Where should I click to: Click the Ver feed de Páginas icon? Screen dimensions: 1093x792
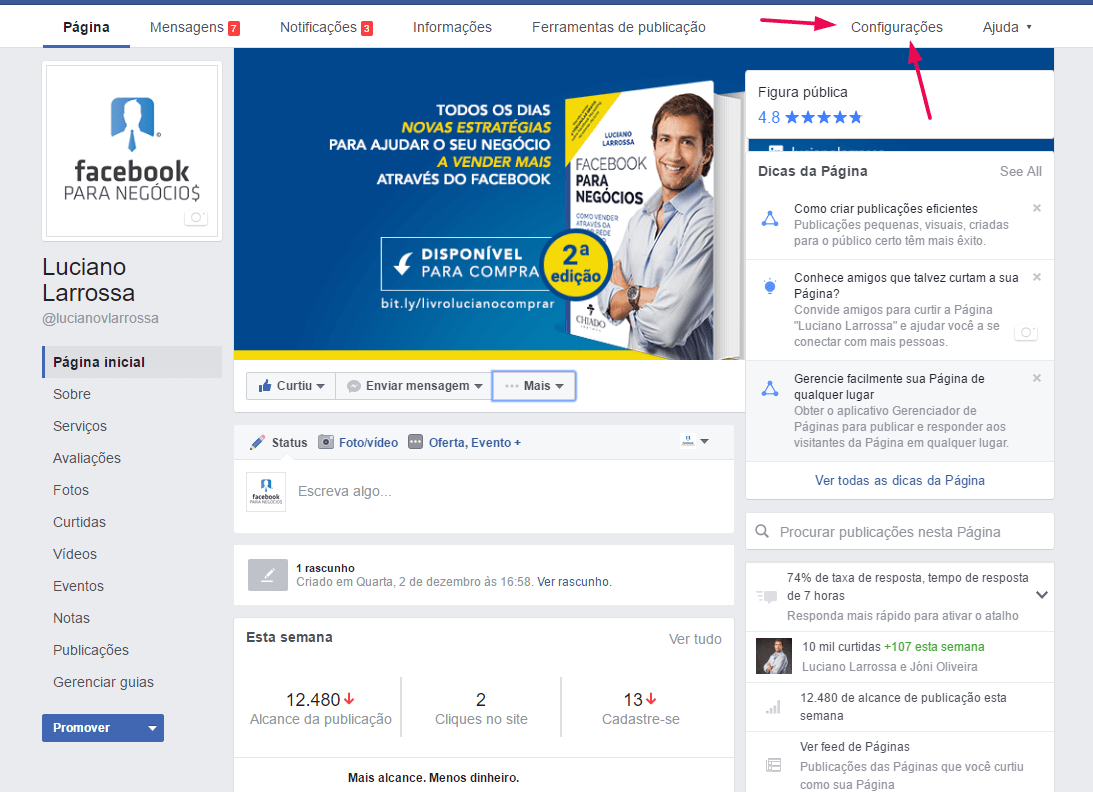pyautogui.click(x=773, y=765)
